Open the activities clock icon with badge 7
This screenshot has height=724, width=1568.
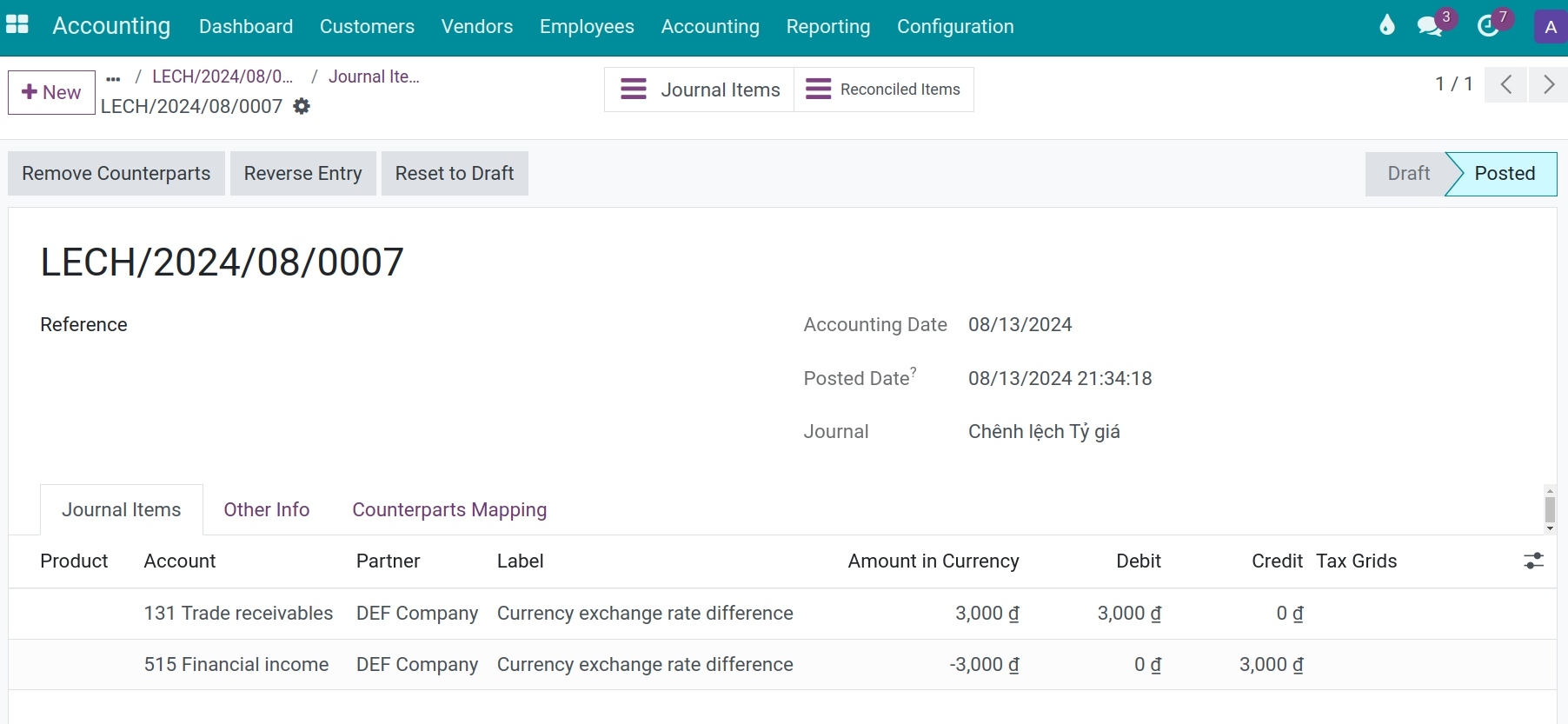point(1488,26)
